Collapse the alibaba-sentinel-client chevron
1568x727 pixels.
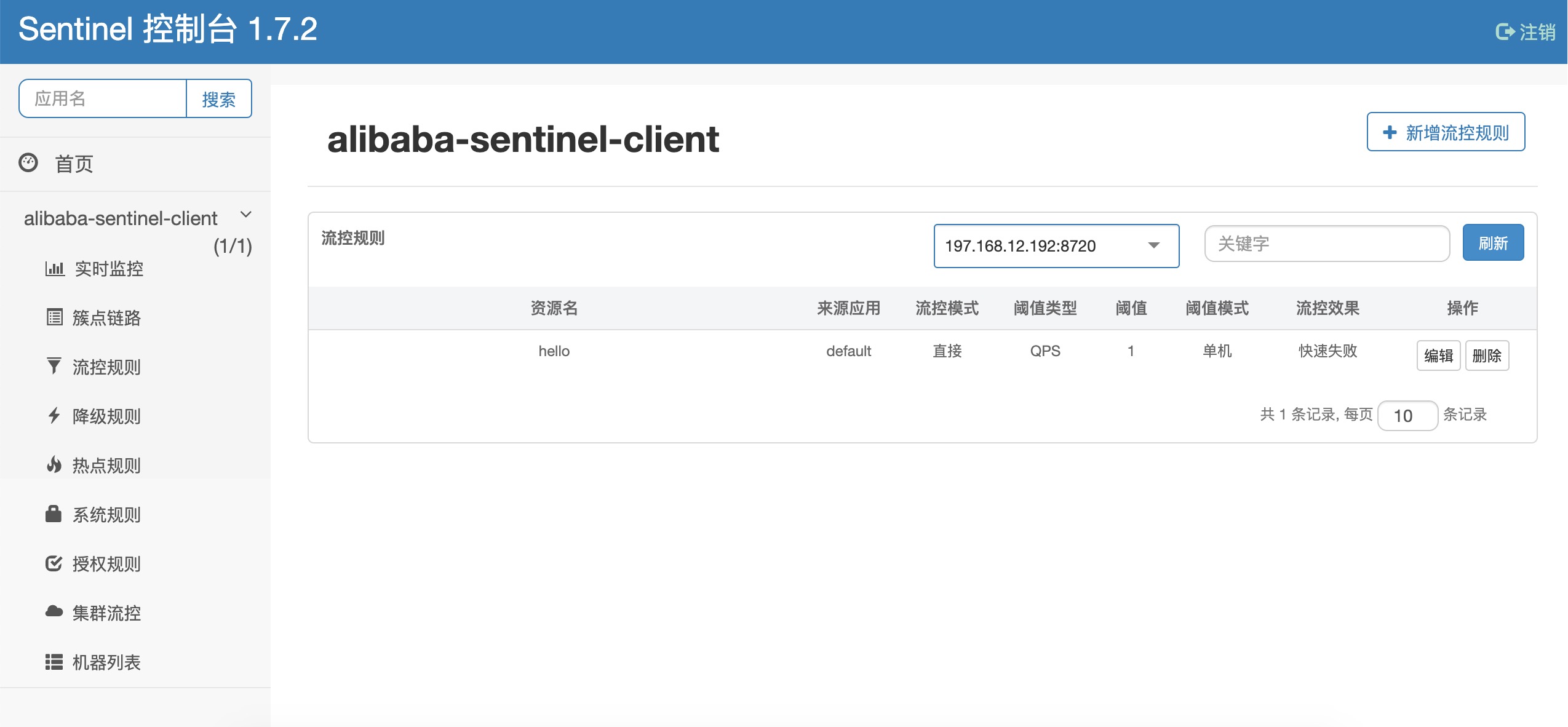[246, 215]
